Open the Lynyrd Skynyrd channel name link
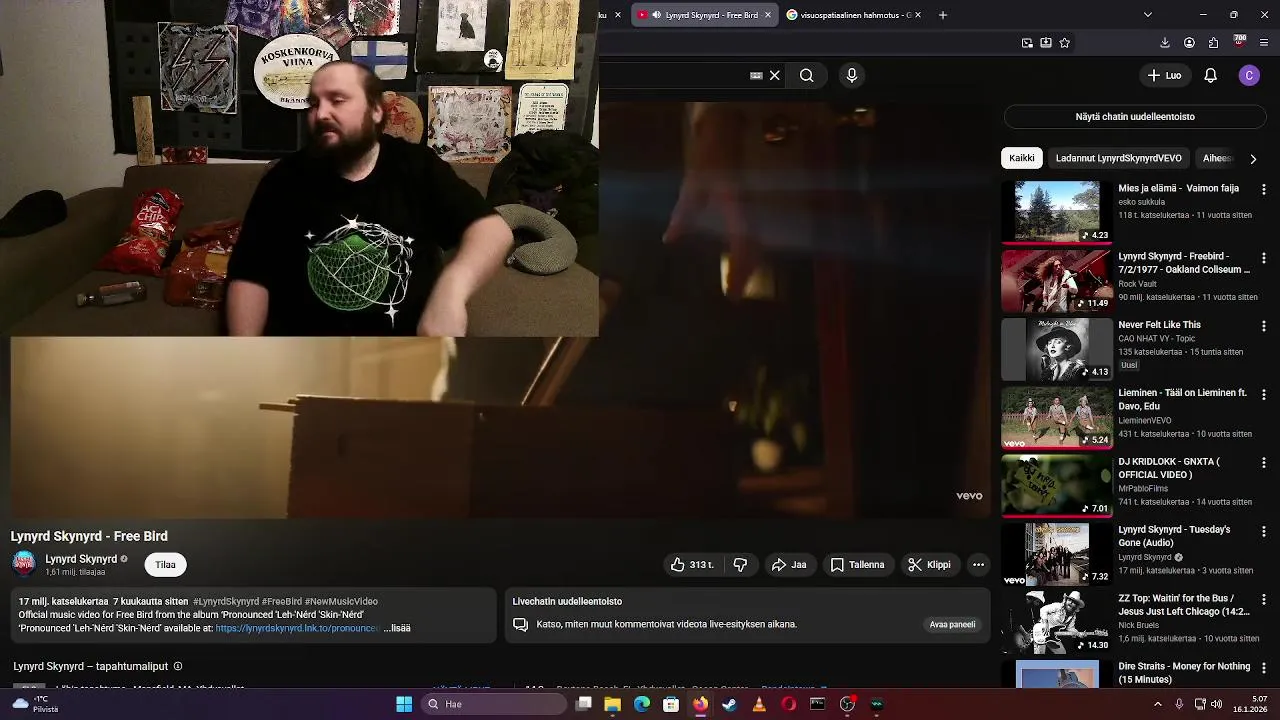1280x720 pixels. tap(81, 559)
